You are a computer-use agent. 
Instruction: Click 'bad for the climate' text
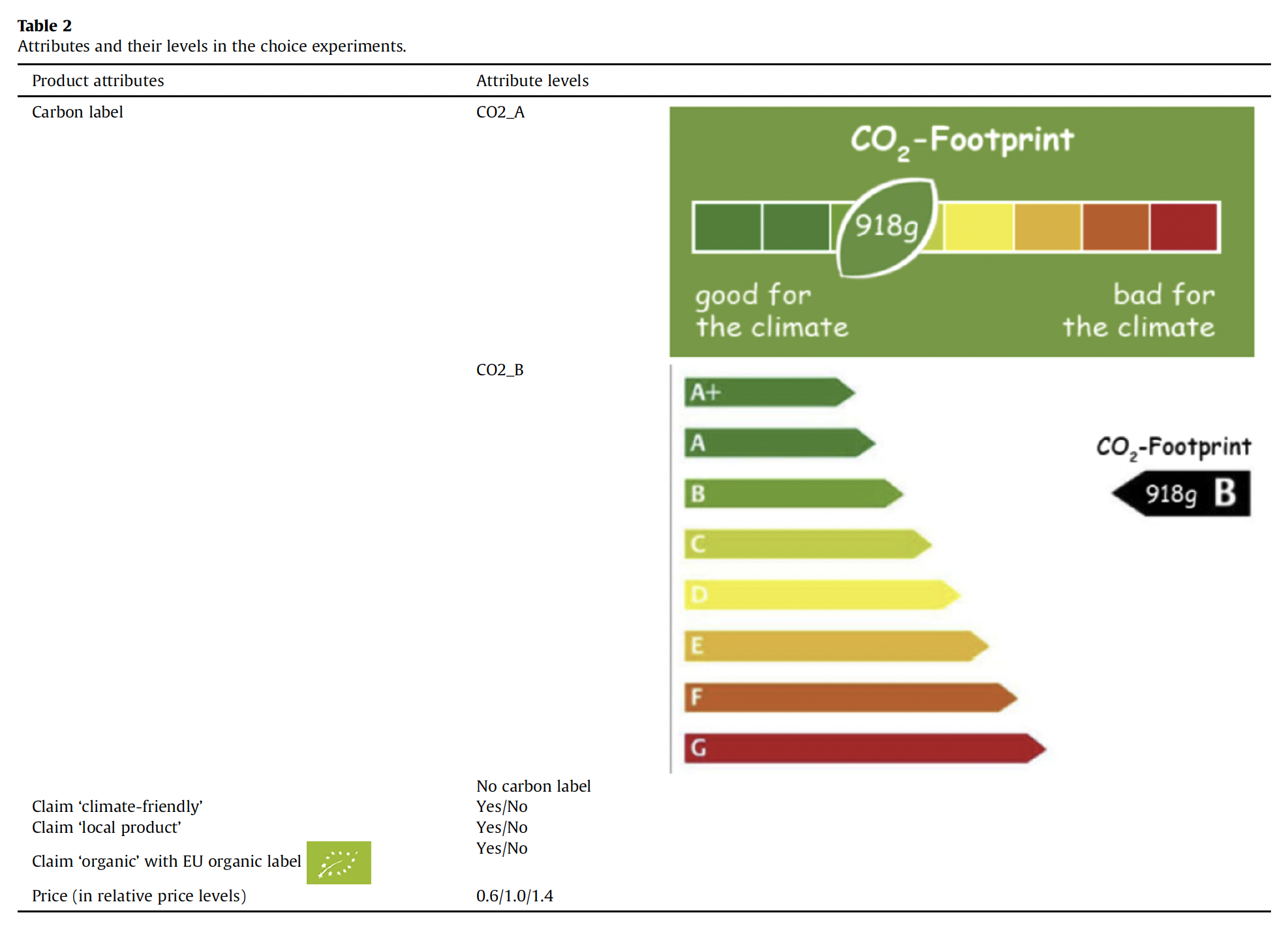click(1139, 311)
